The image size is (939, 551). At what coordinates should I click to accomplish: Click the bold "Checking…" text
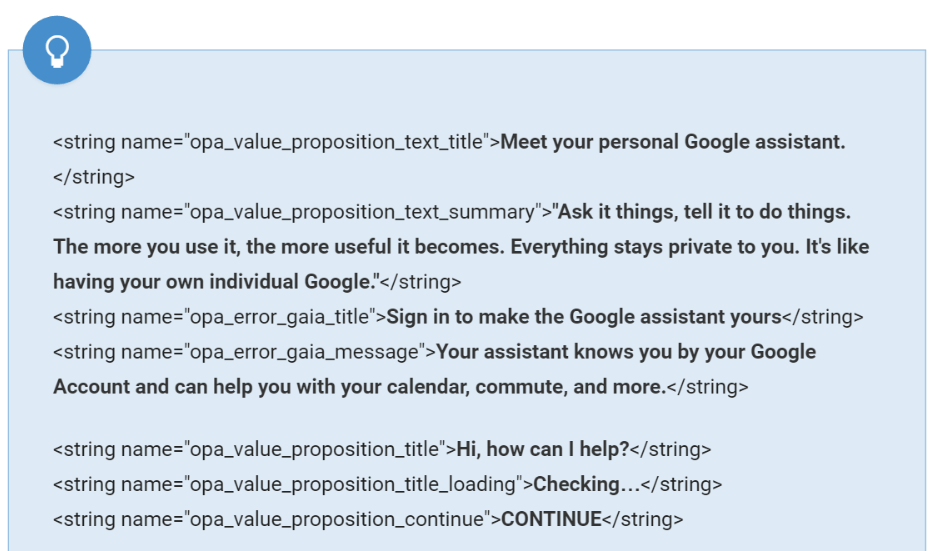587,484
